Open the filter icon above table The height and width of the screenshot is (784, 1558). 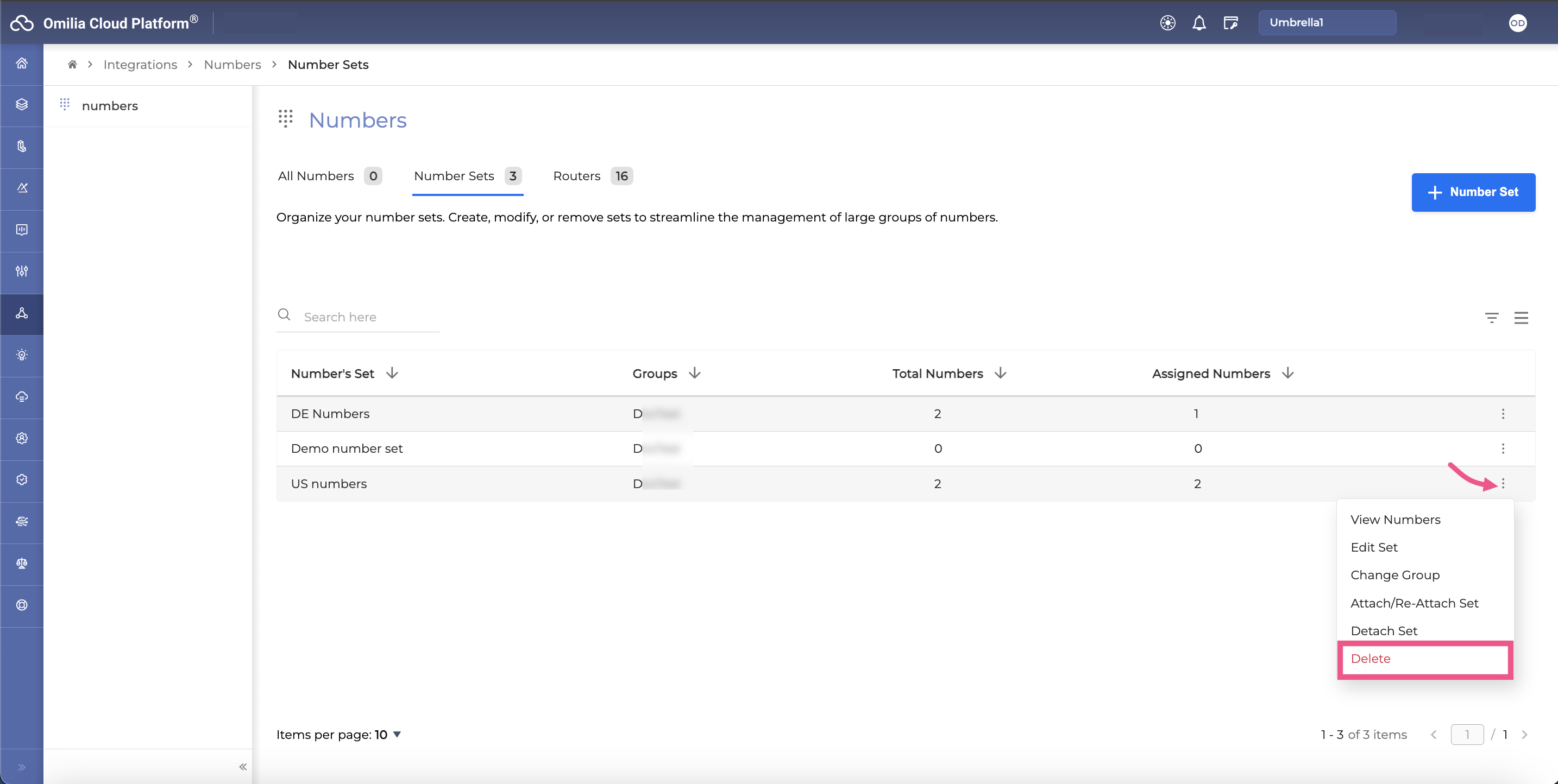tap(1492, 318)
